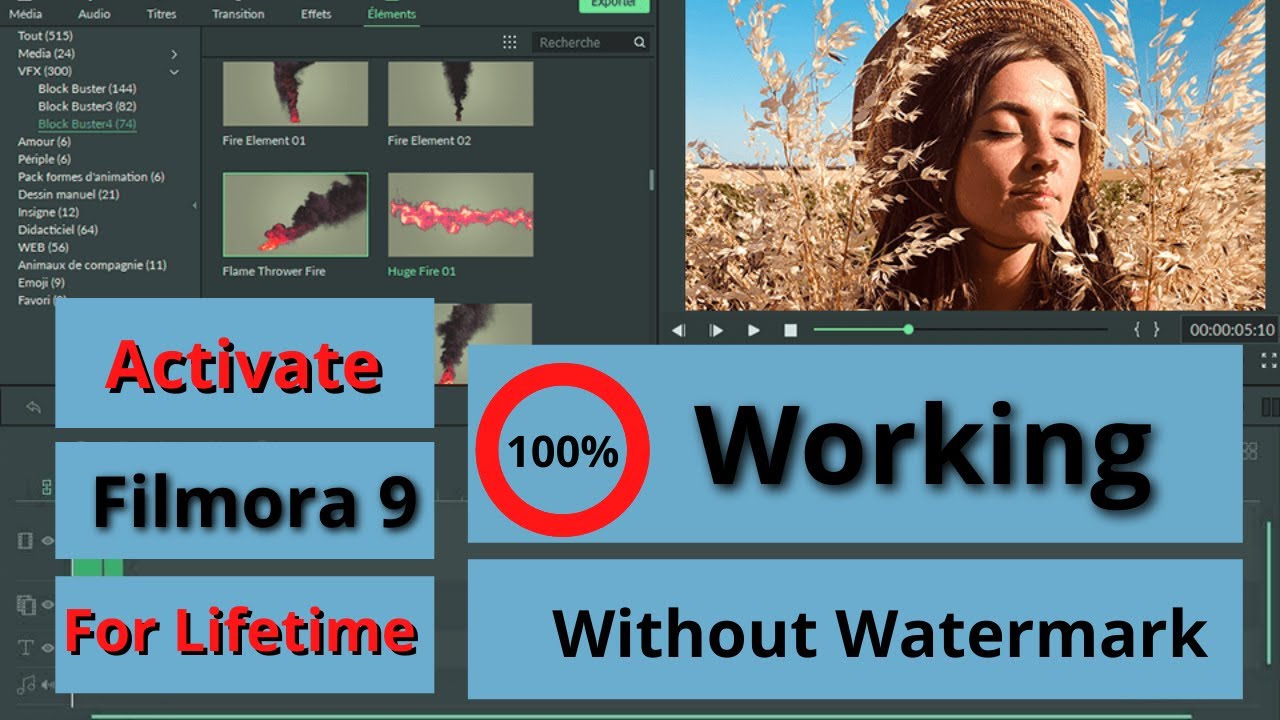Mute the audio track speaker

click(x=47, y=685)
